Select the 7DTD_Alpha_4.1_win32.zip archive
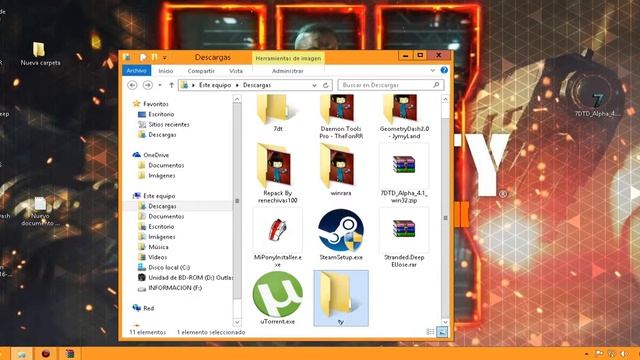Image resolution: width=640 pixels, height=360 pixels. [404, 173]
